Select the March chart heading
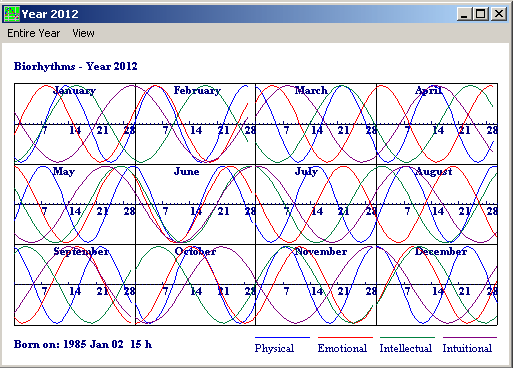The image size is (513, 368). [x=311, y=90]
